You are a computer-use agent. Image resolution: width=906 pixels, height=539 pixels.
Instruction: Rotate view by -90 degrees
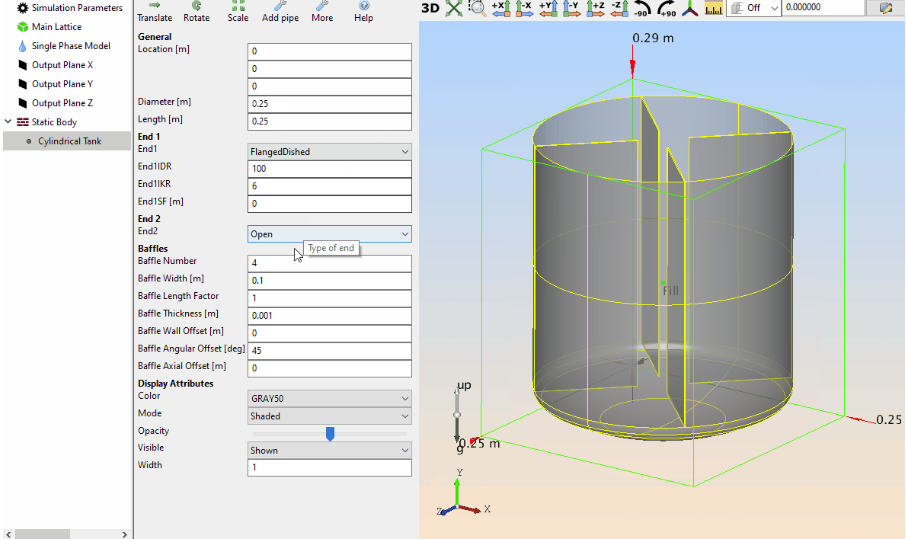[644, 8]
